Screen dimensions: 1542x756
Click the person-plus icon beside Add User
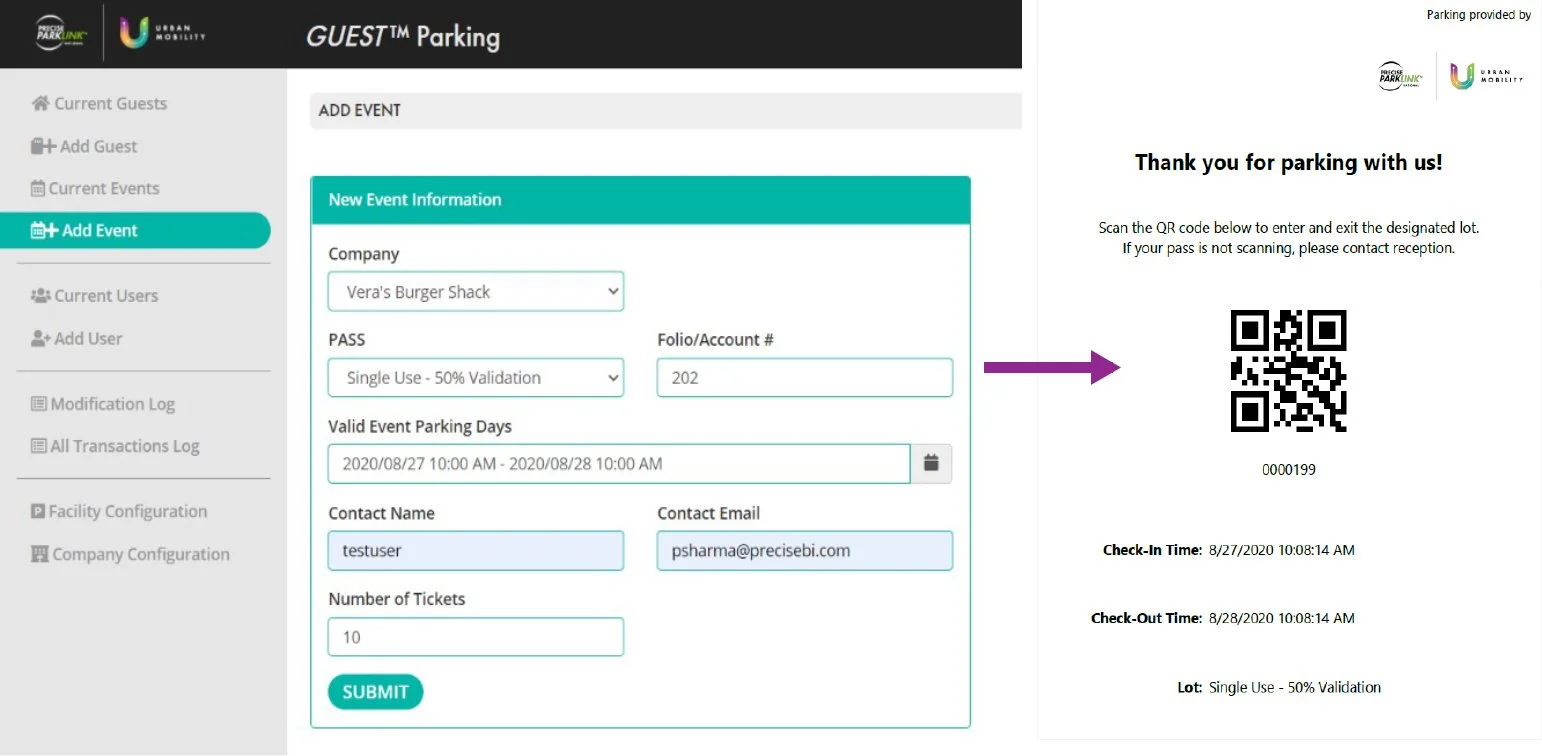click(41, 338)
